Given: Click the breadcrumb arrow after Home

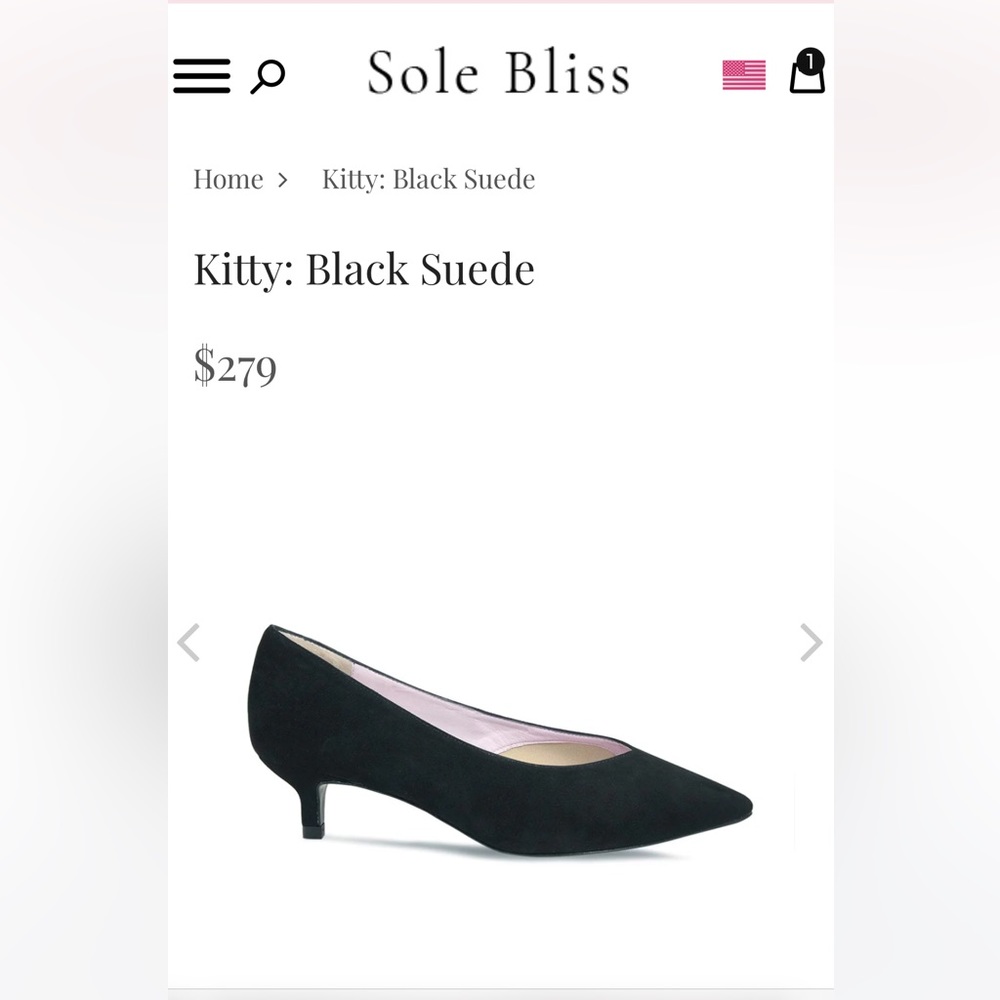Looking at the screenshot, I should 282,179.
